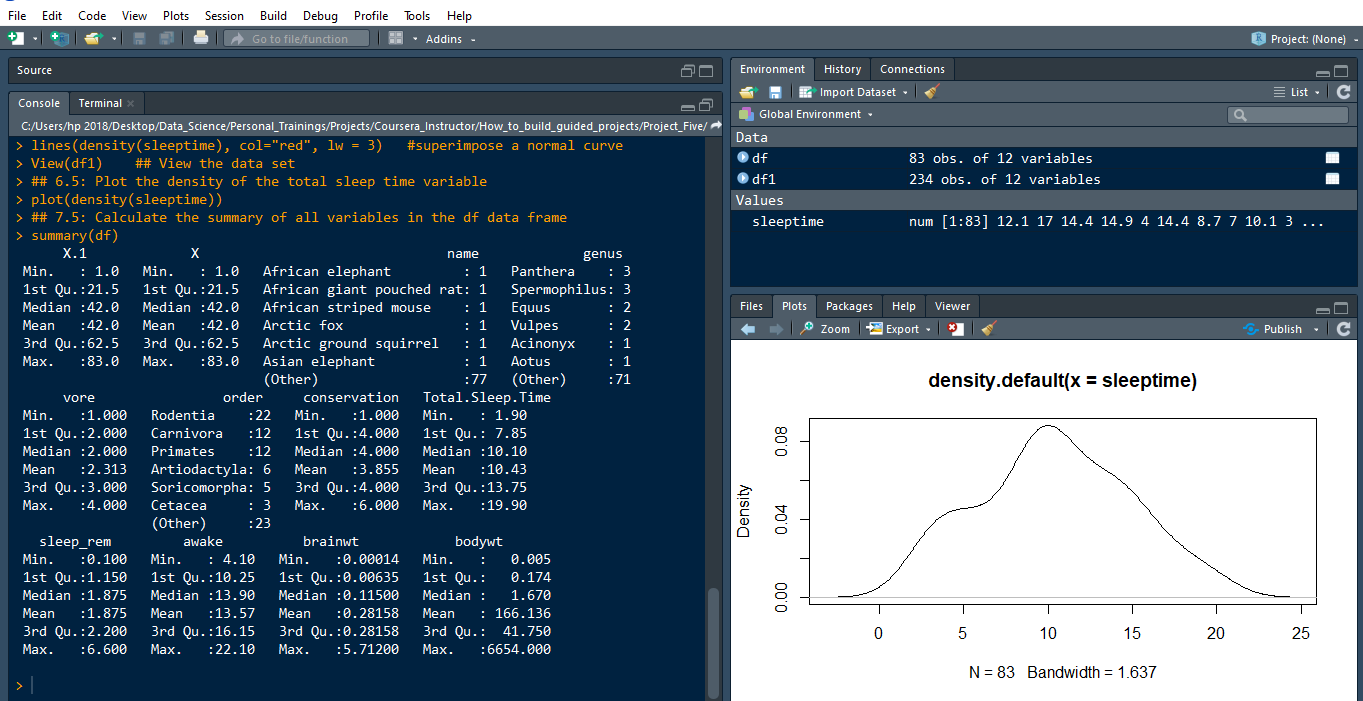Go to previous plot using back arrow
This screenshot has width=1363, height=701.
(x=748, y=329)
